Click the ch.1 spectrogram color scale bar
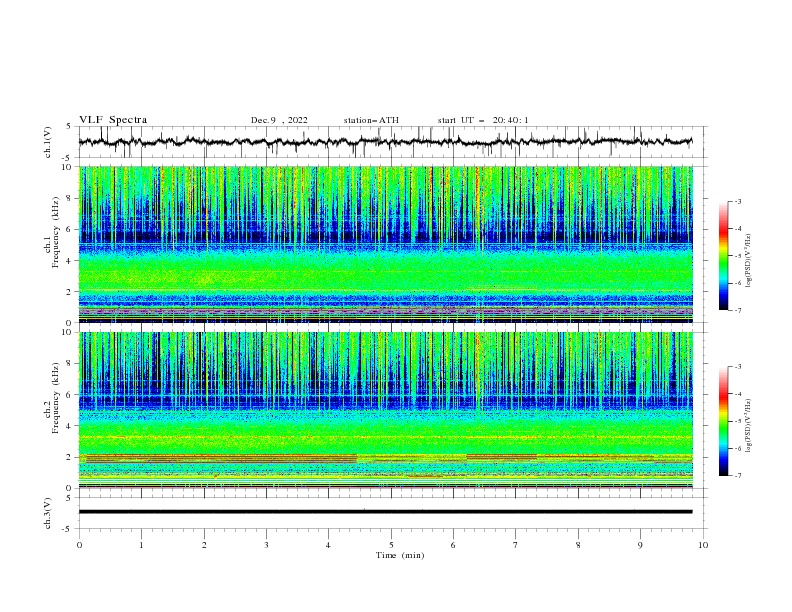792x612 pixels. tap(723, 256)
